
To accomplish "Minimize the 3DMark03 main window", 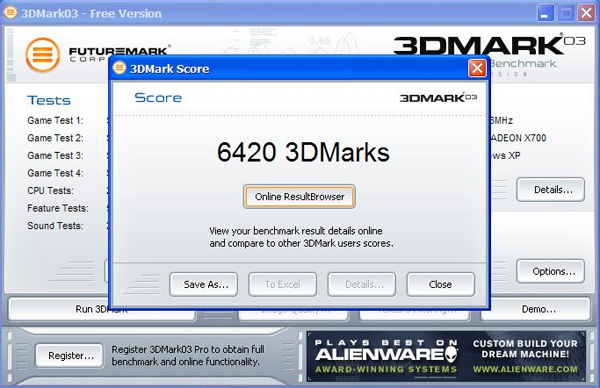I will [545, 13].
